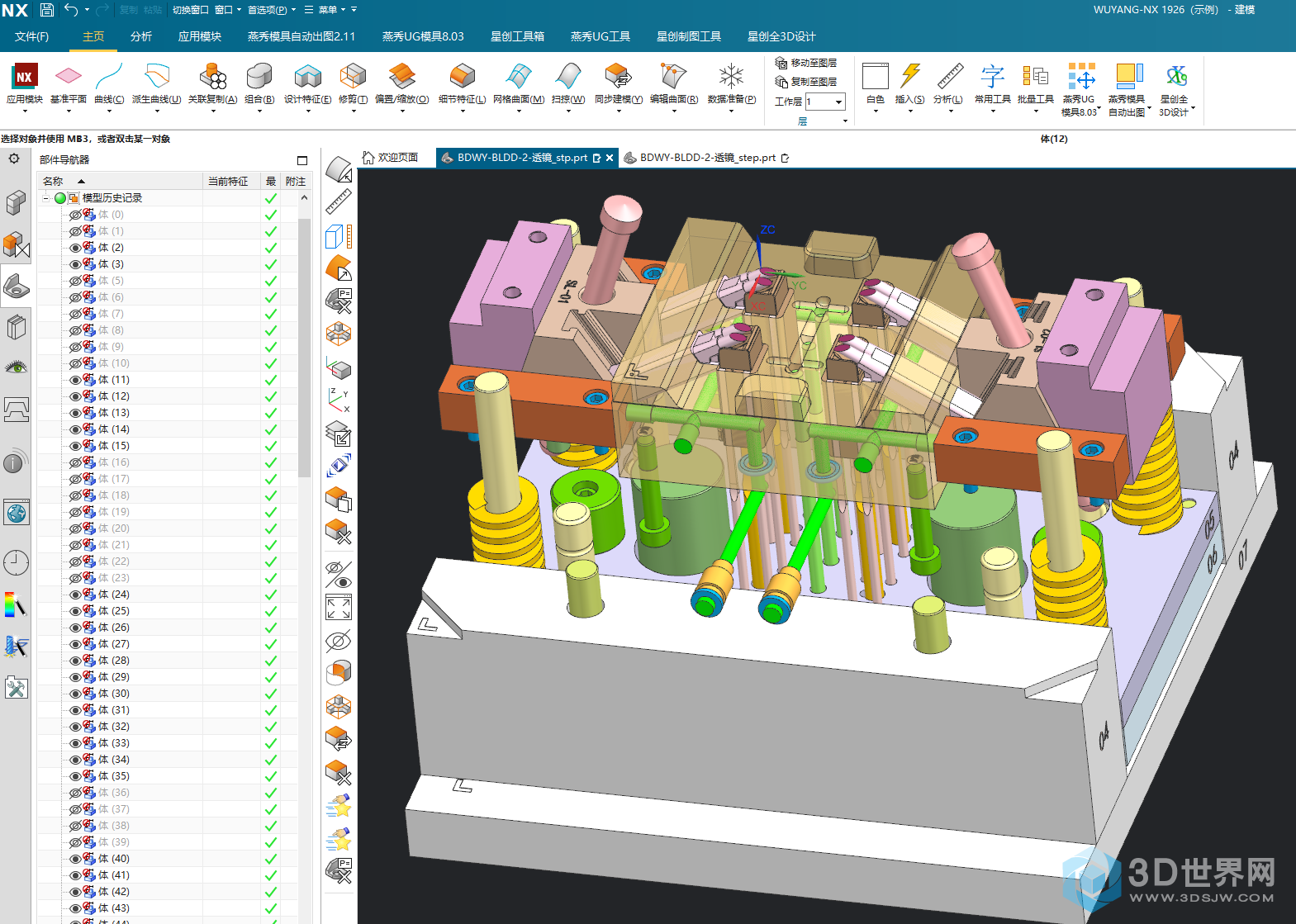Image resolution: width=1296 pixels, height=924 pixels.
Task: Open the 窗口 dropdown in title bar
Action: 228,10
